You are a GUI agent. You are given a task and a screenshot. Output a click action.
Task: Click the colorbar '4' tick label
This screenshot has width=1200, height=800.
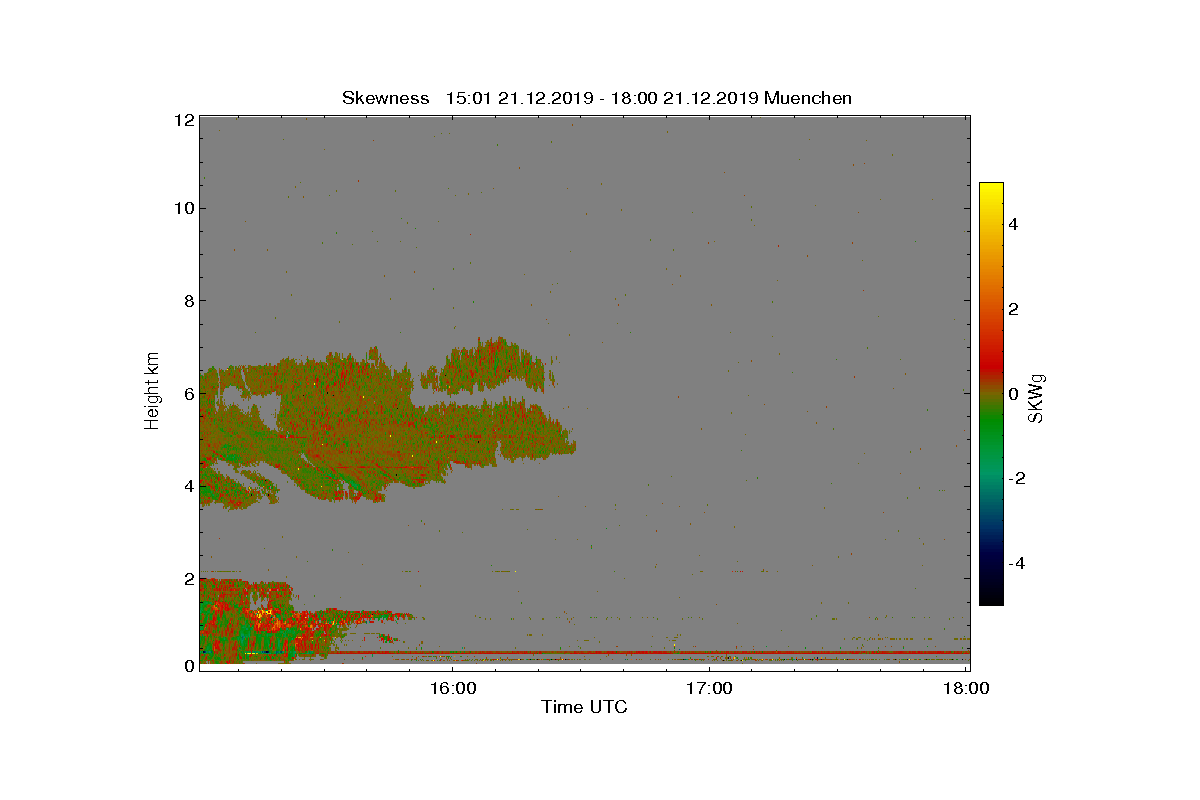click(1013, 224)
